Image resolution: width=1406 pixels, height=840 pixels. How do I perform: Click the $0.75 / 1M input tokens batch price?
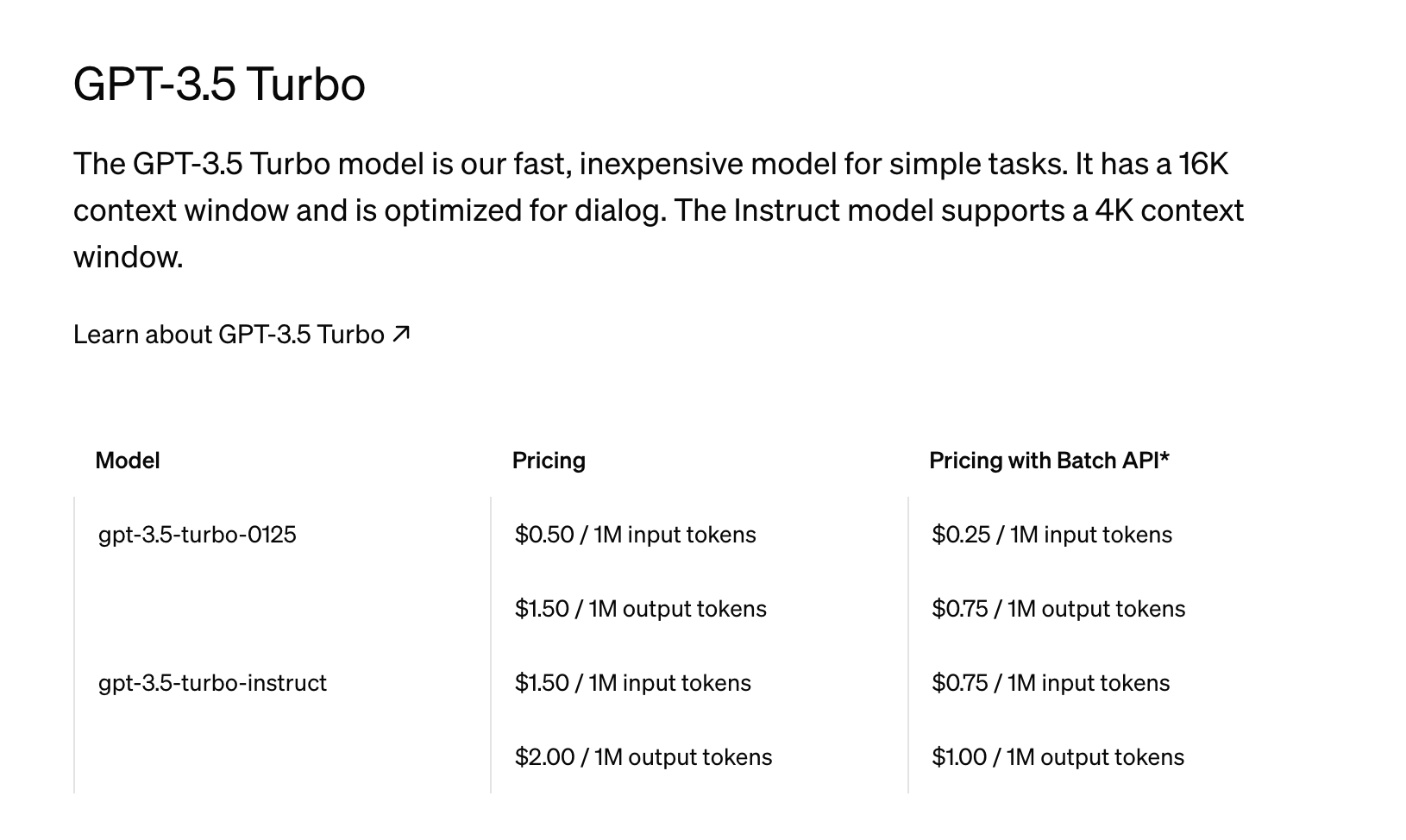pyautogui.click(x=1051, y=683)
